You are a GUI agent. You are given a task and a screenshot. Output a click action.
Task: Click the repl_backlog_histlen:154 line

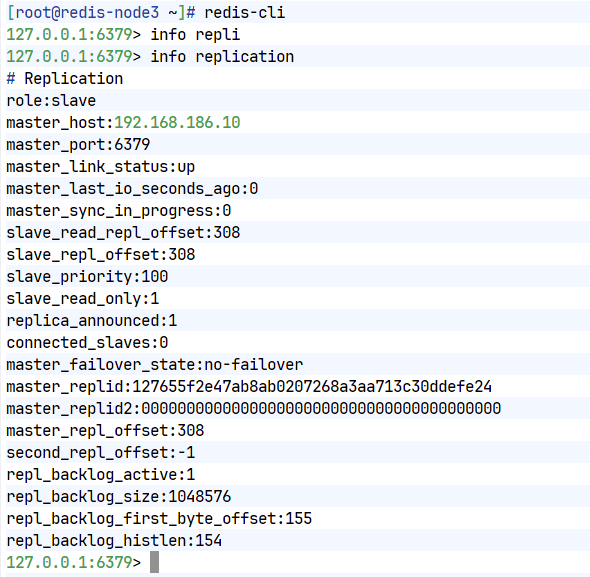click(114, 541)
